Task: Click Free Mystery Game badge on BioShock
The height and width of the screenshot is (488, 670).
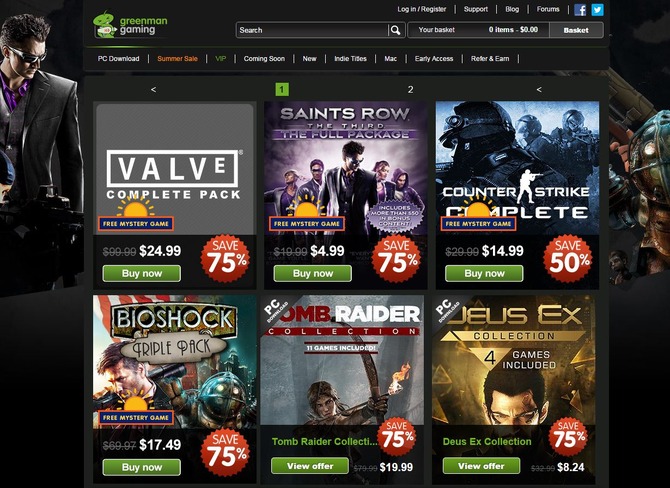Action: coord(136,417)
